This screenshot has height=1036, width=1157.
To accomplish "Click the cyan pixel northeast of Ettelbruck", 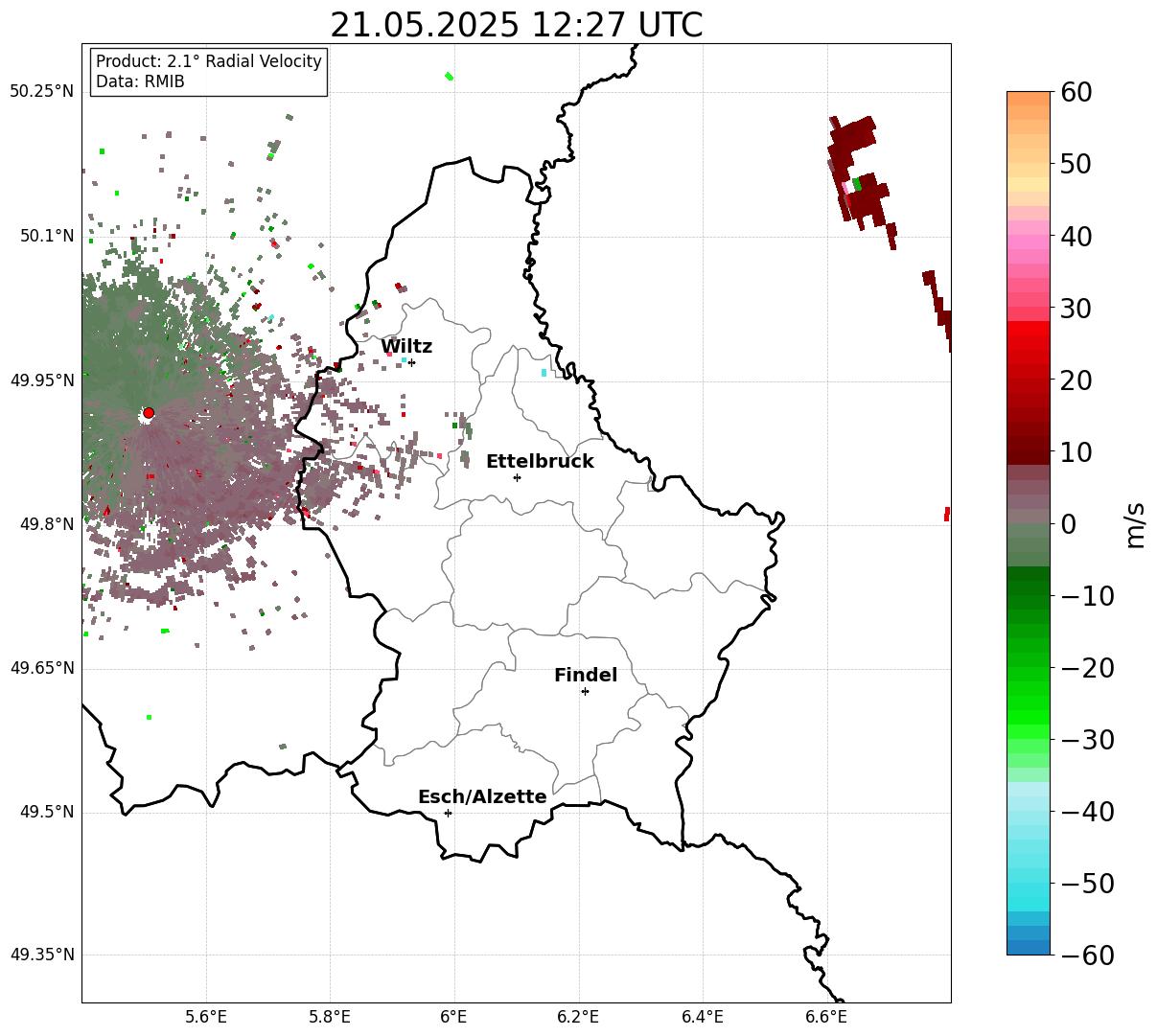I will tap(544, 373).
